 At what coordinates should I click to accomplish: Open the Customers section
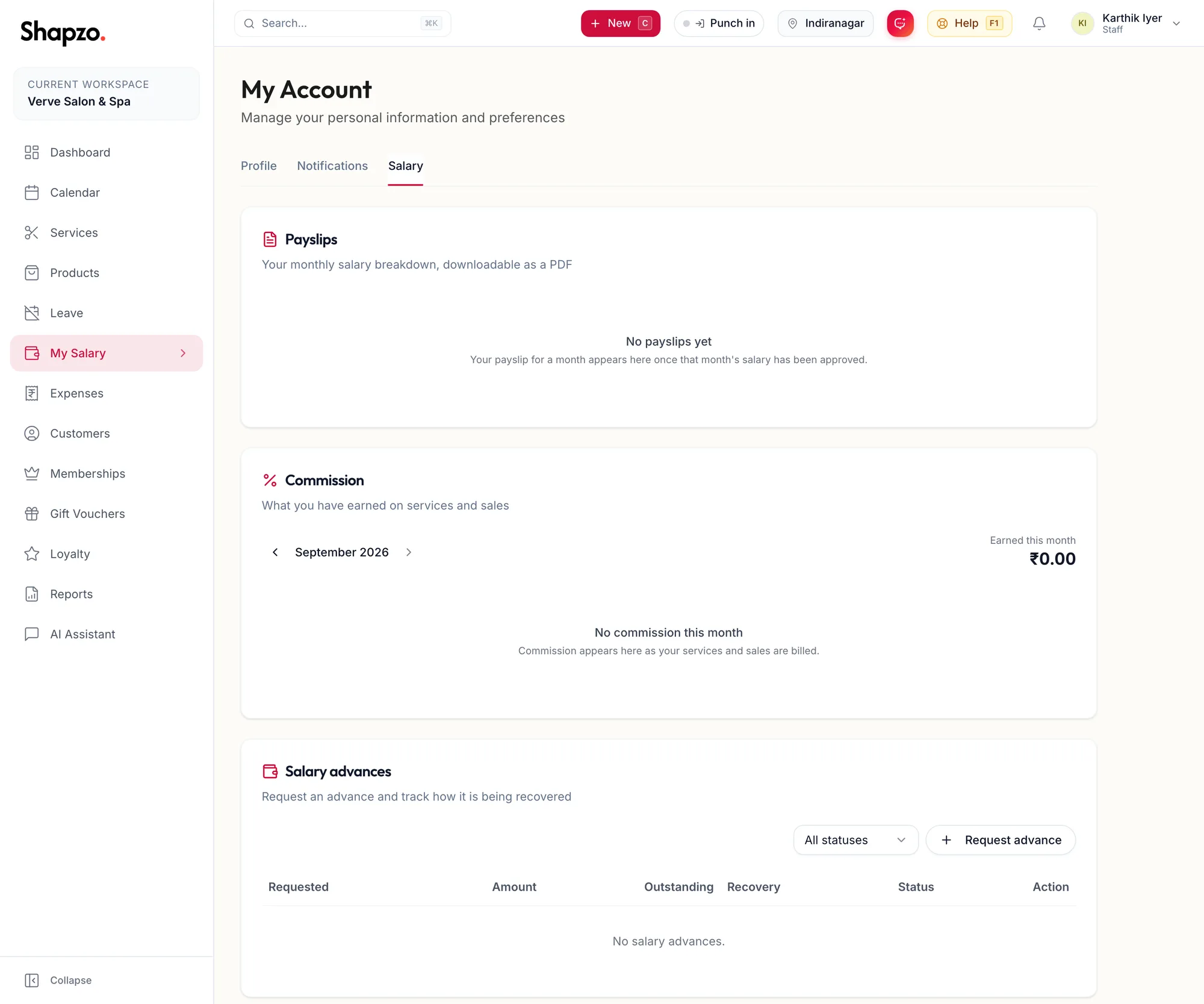107,434
